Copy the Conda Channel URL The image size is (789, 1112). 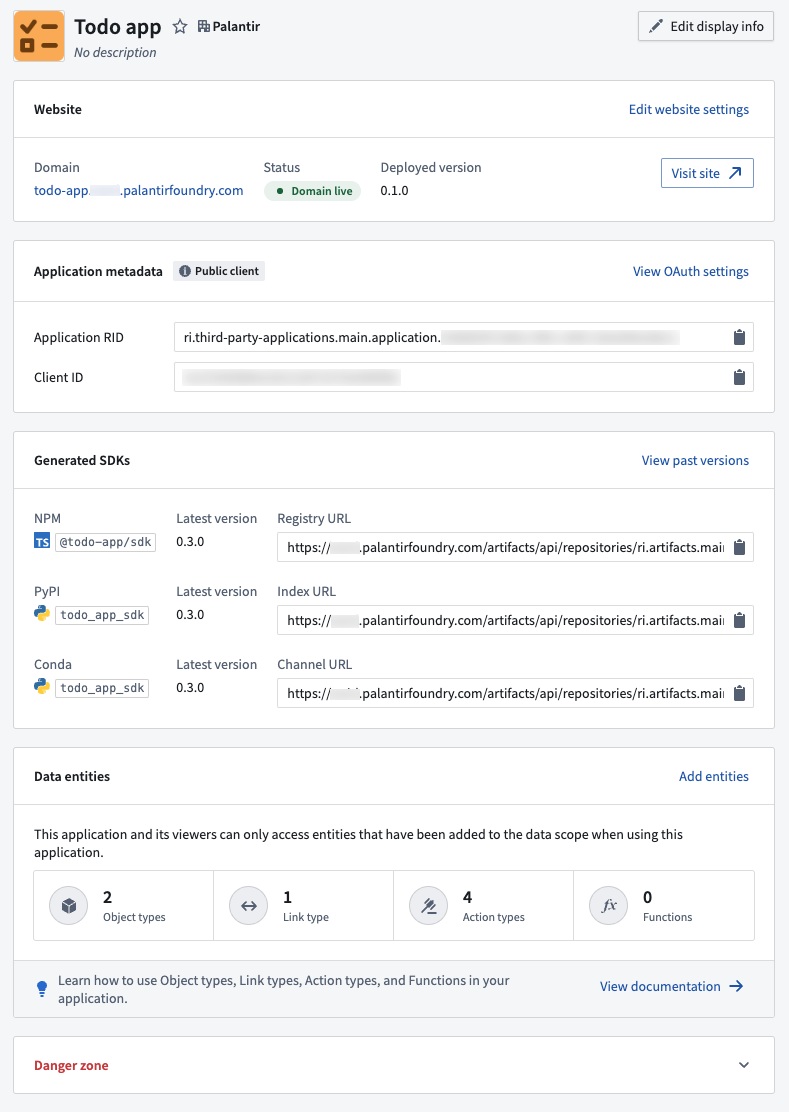click(x=739, y=694)
